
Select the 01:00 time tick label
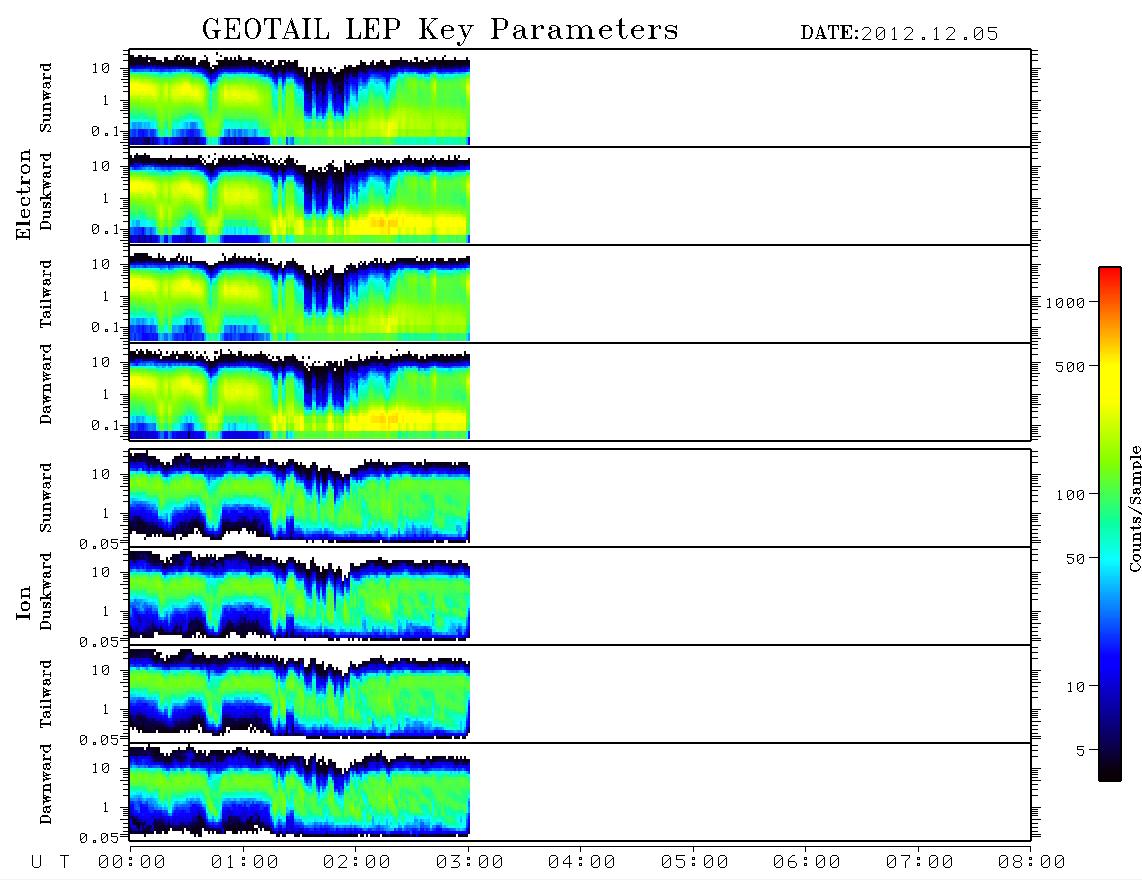pos(245,863)
